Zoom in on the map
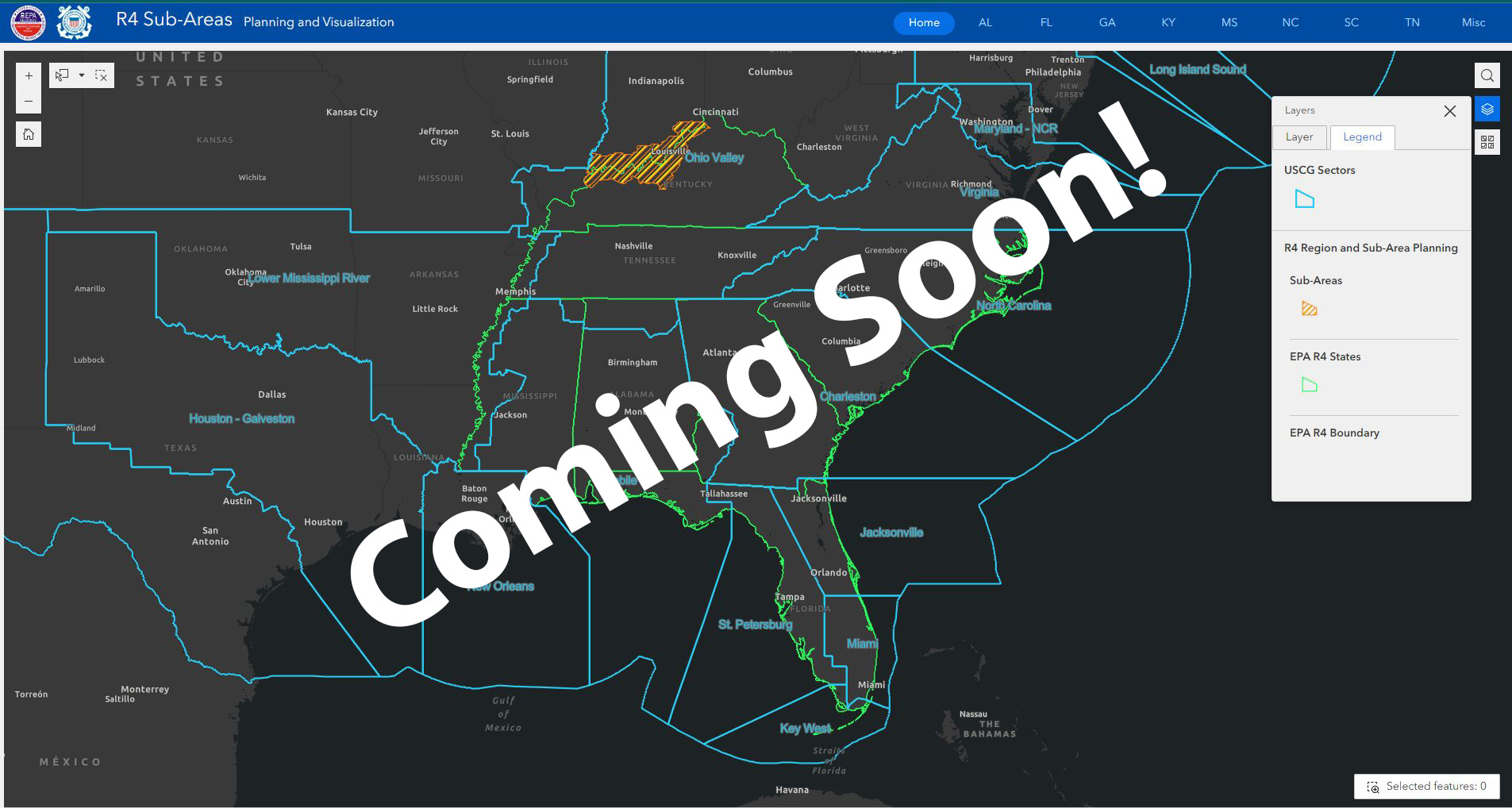 click(x=29, y=76)
